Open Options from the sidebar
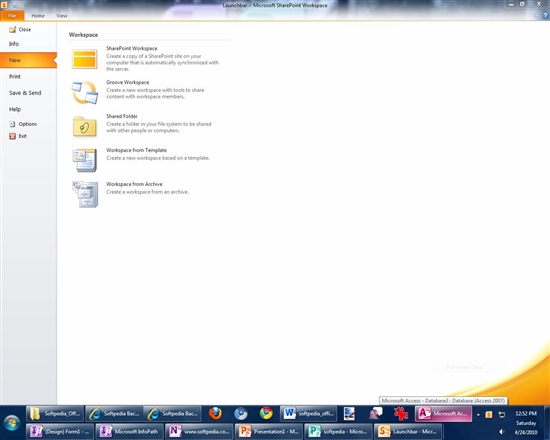 [x=23, y=124]
